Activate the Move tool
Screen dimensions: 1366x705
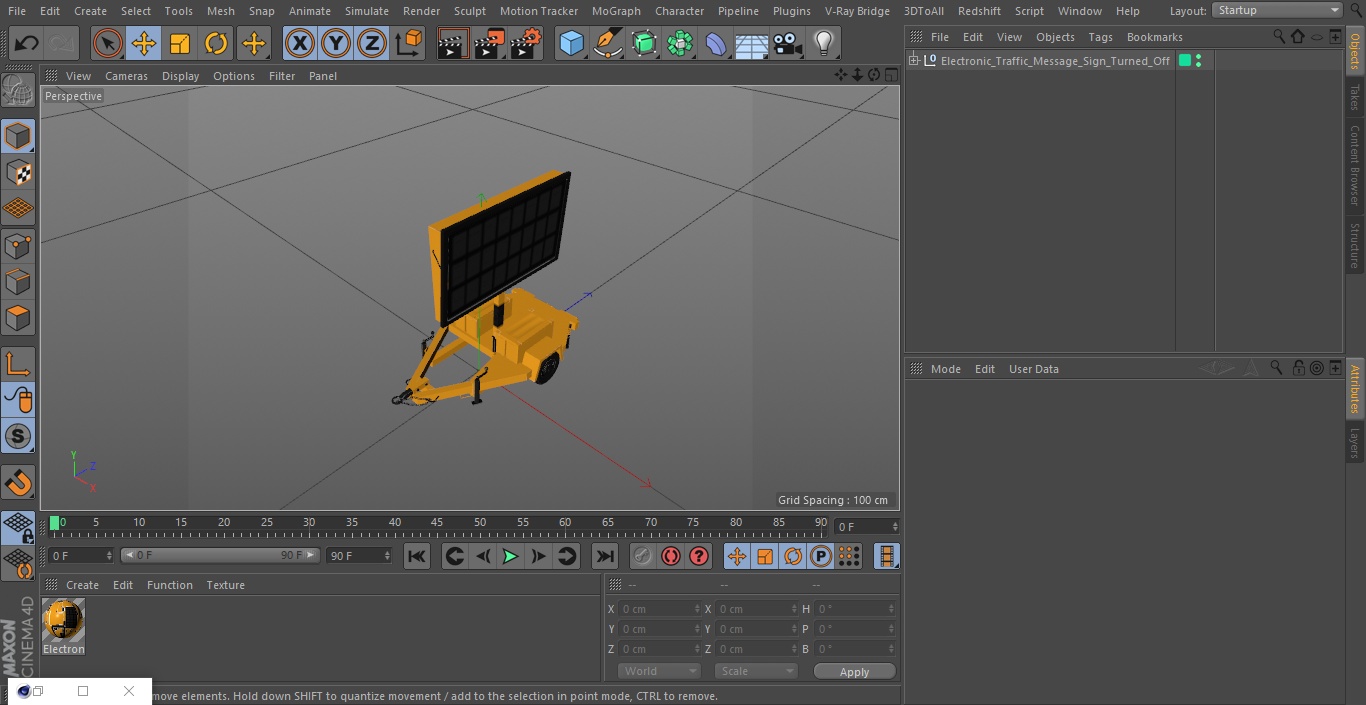(144, 44)
